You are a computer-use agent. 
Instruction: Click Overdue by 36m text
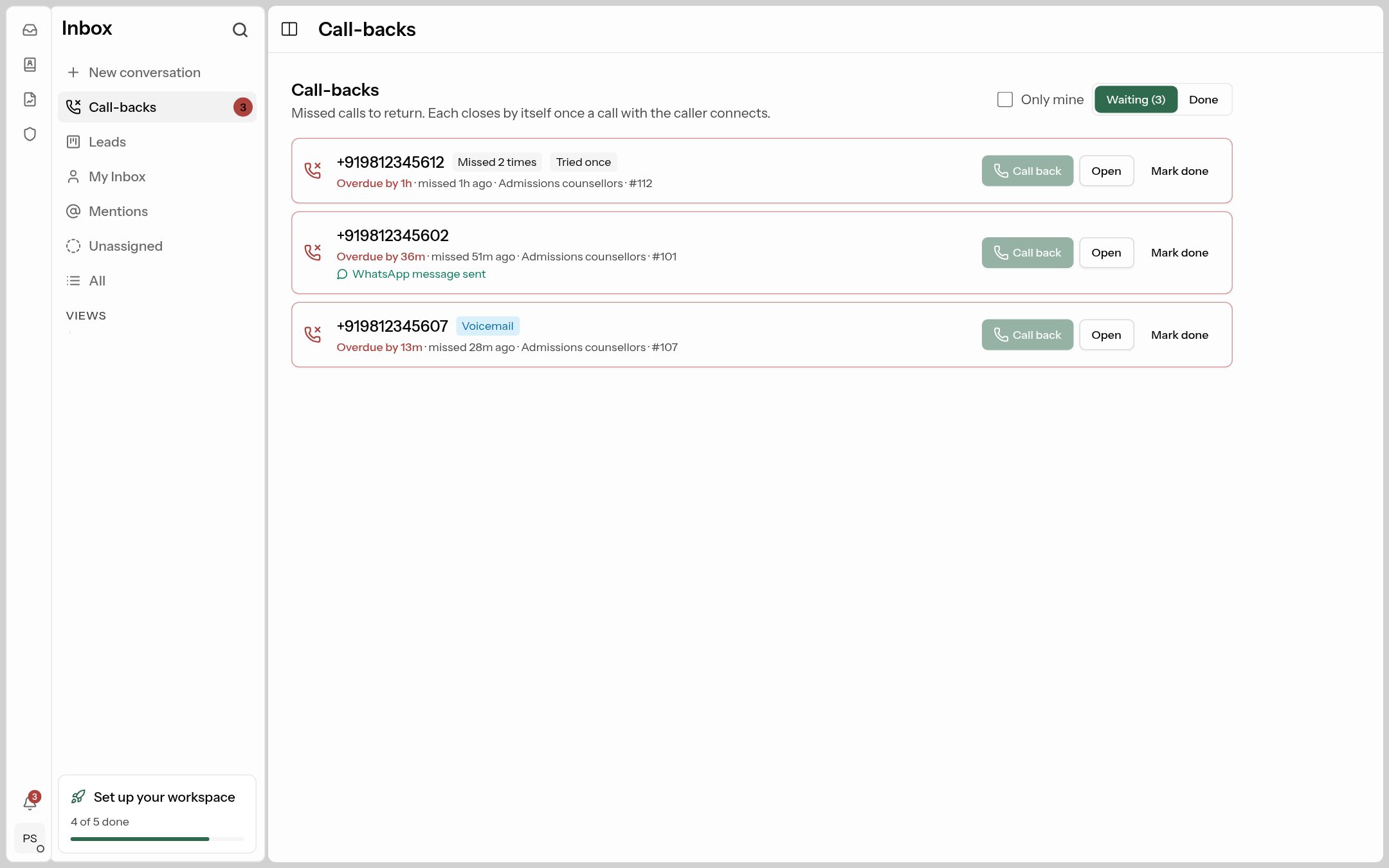point(381,257)
